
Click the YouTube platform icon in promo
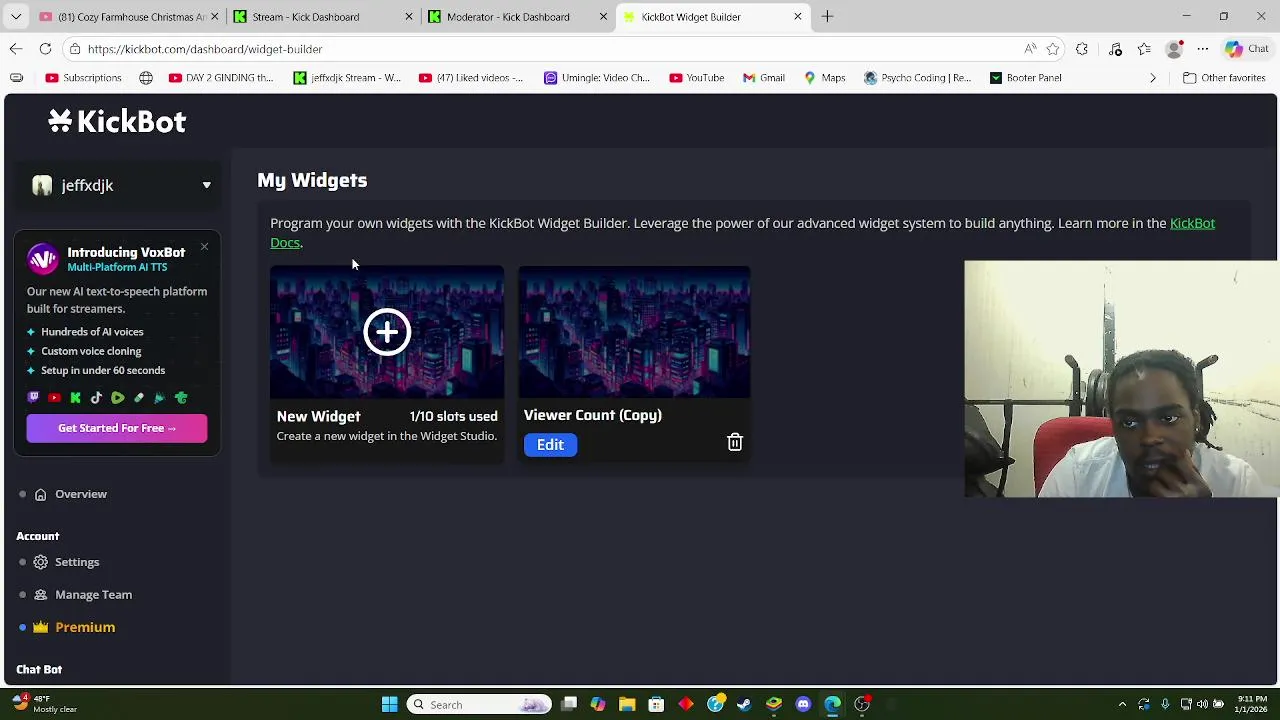54,398
